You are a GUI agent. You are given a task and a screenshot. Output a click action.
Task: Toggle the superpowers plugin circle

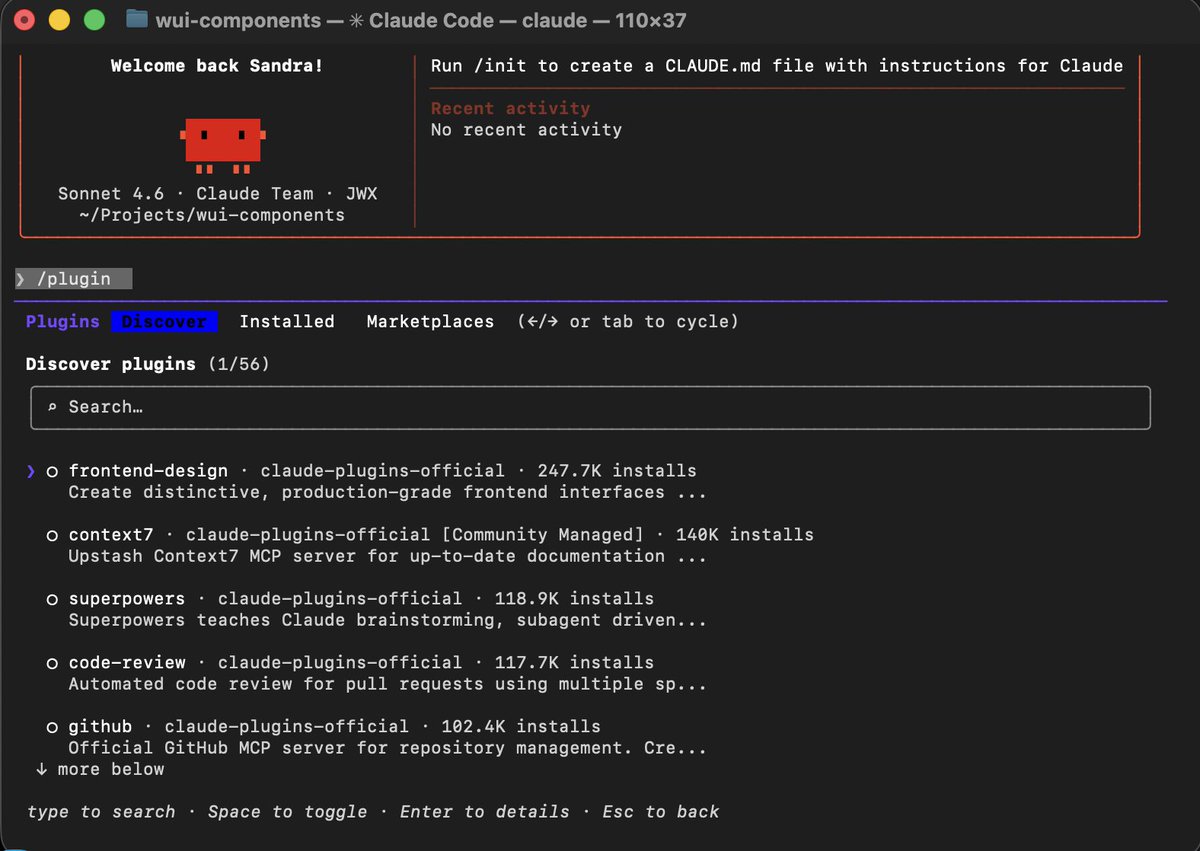click(52, 600)
